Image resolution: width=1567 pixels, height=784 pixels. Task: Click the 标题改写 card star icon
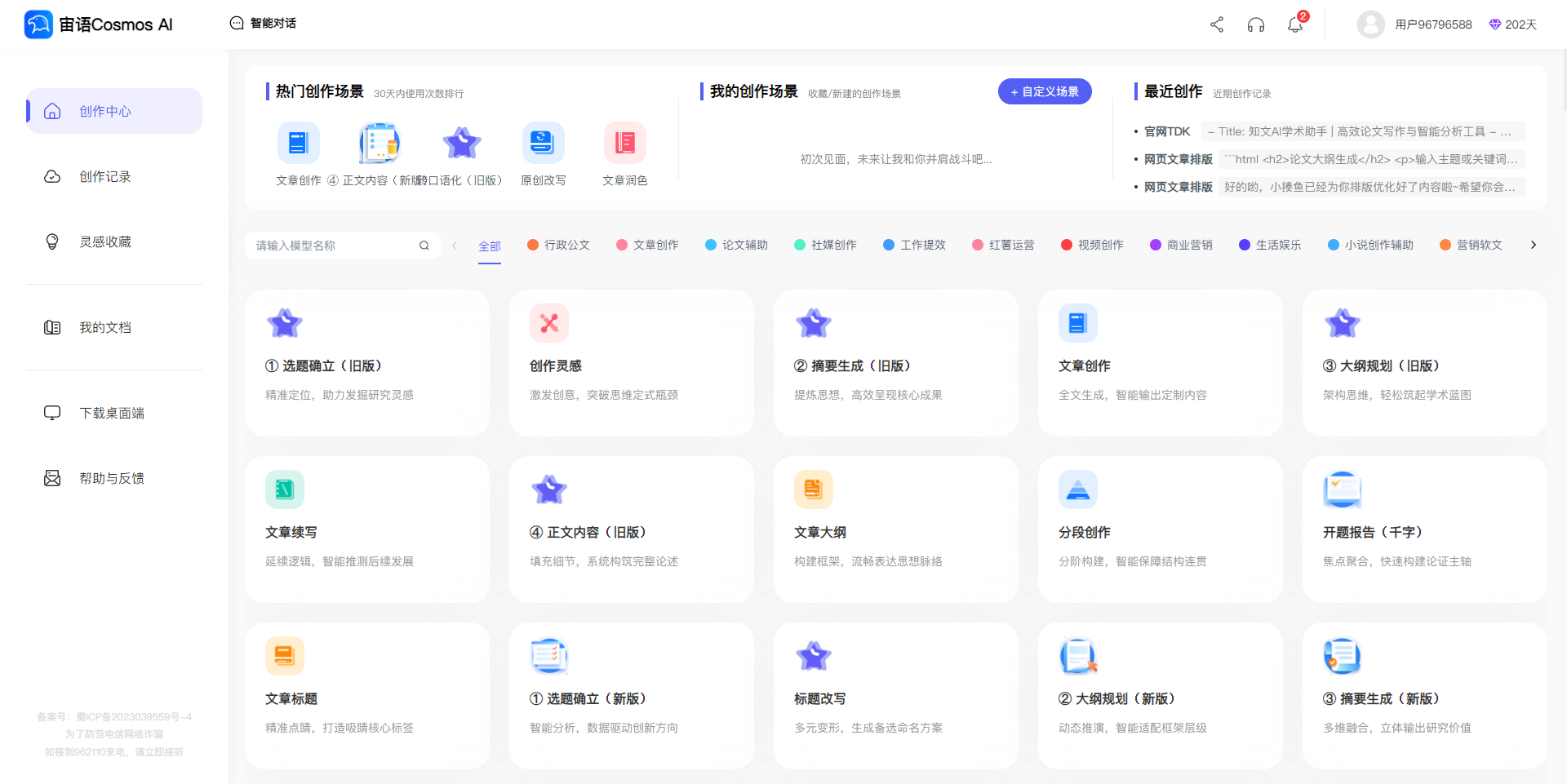814,656
